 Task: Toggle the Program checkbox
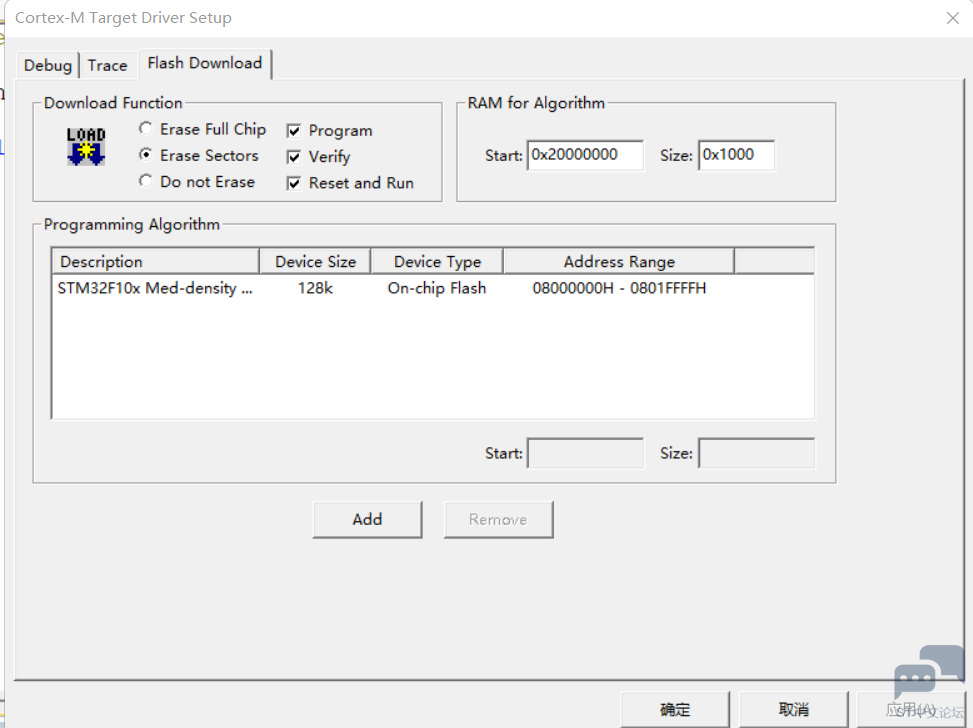(294, 131)
